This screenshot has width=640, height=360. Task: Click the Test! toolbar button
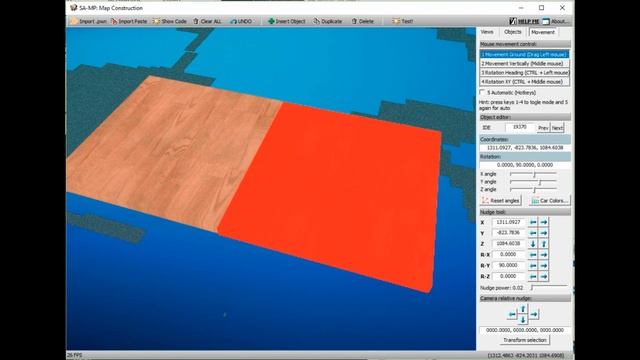(x=402, y=21)
